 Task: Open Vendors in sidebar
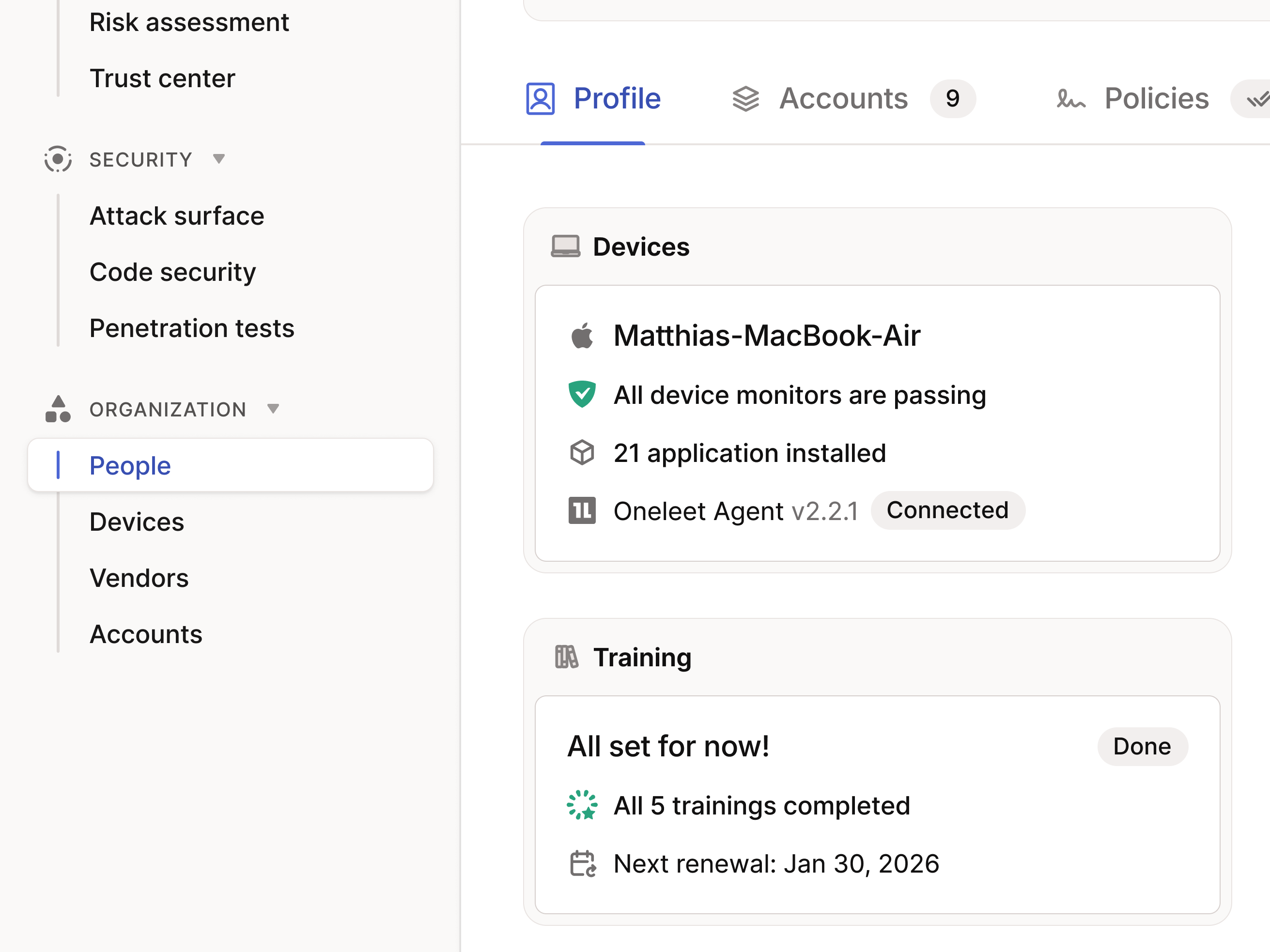point(139,579)
